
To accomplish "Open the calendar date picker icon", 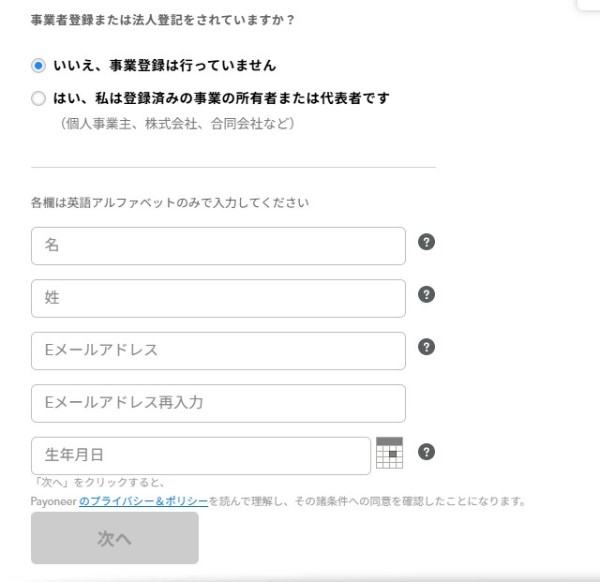I will pos(389,454).
